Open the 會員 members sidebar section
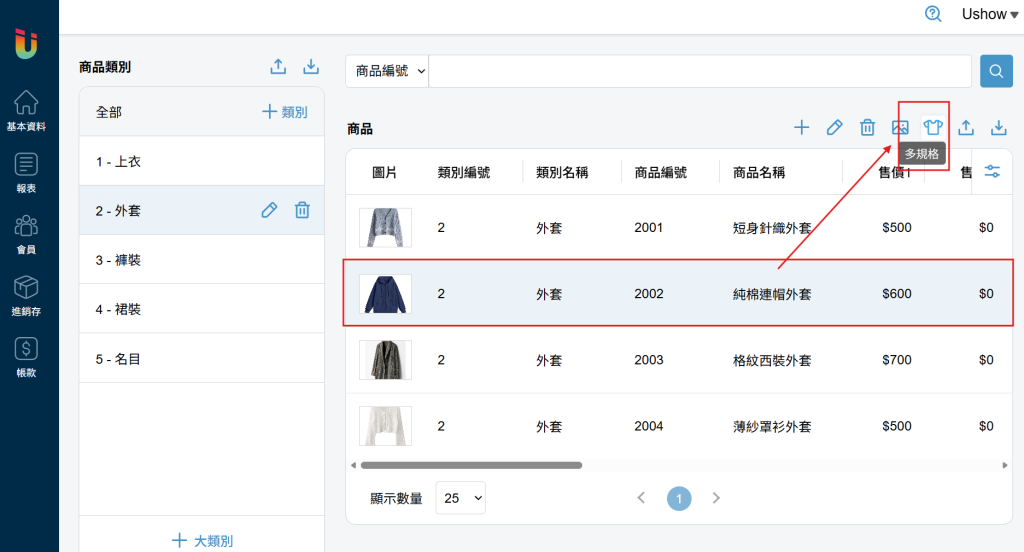Image resolution: width=1024 pixels, height=552 pixels. [26, 235]
